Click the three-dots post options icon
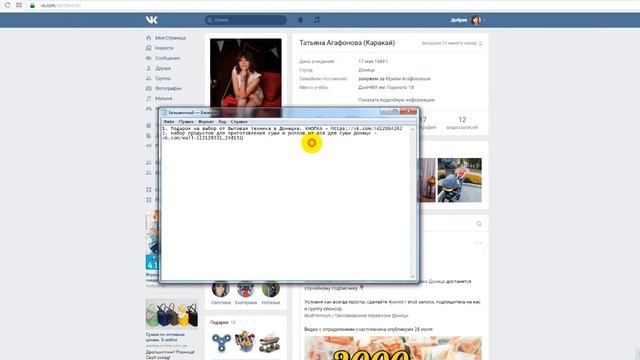 tap(478, 243)
